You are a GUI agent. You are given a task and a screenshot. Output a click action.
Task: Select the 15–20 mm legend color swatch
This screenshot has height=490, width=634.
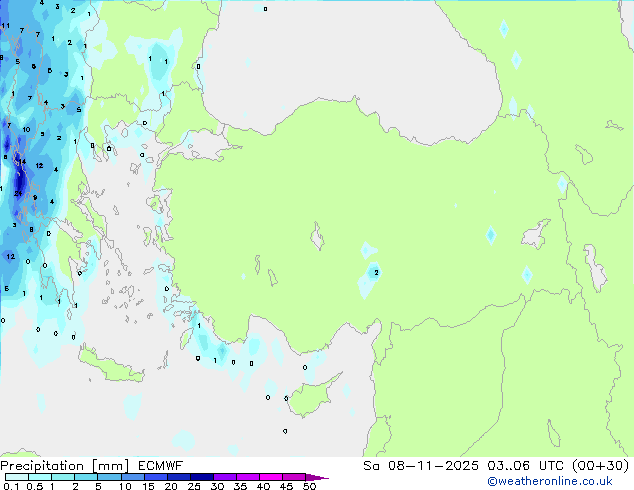tap(155, 477)
